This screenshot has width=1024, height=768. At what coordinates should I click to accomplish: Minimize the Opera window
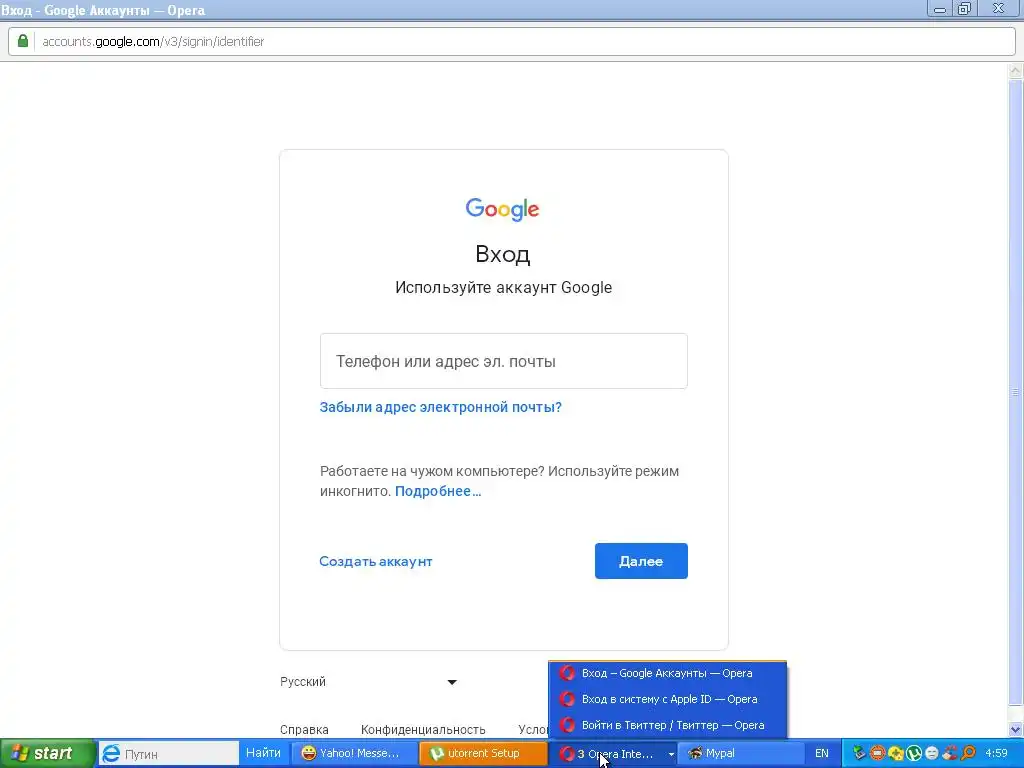[x=940, y=9]
